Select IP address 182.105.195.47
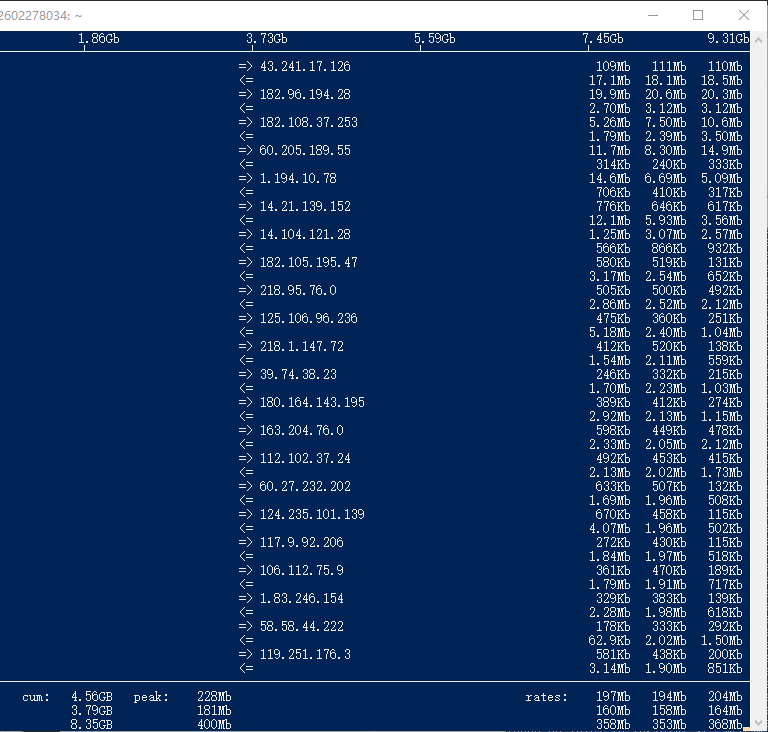 click(x=309, y=262)
